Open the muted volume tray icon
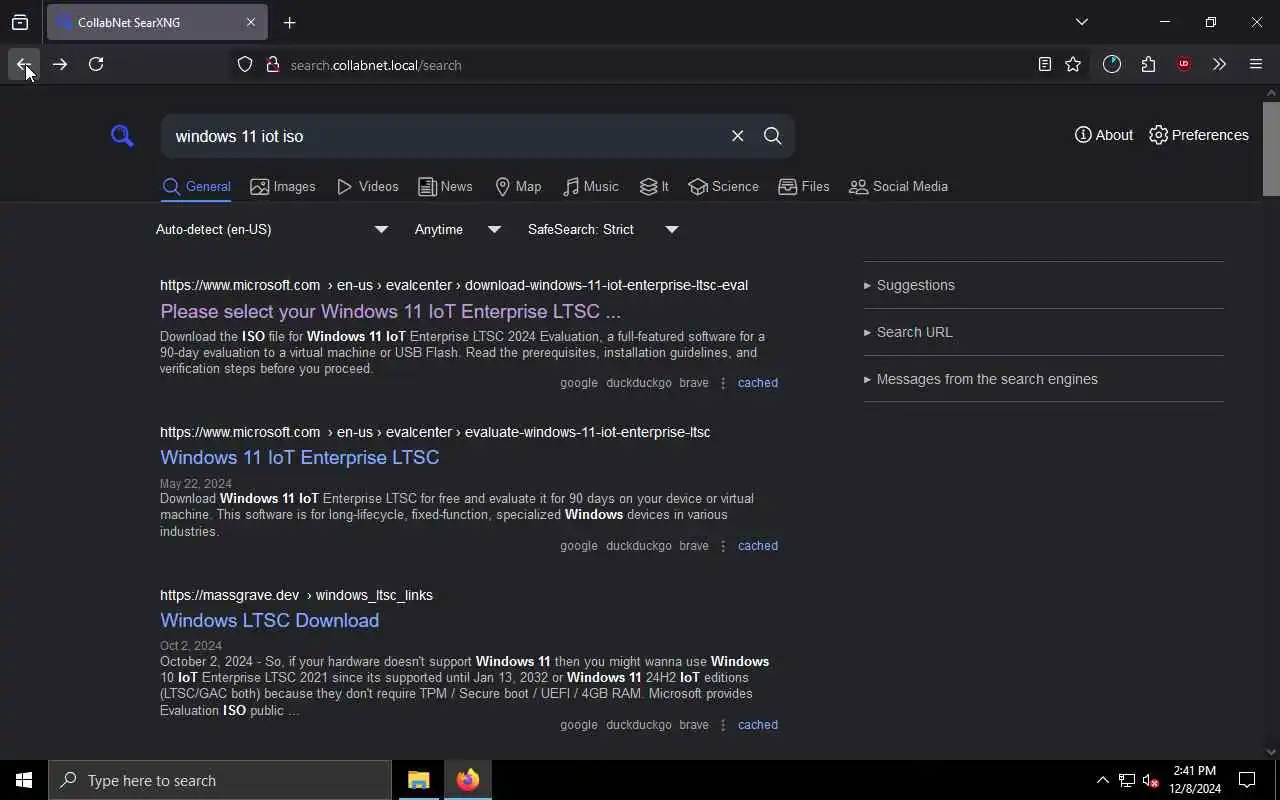The width and height of the screenshot is (1280, 800). (1151, 780)
